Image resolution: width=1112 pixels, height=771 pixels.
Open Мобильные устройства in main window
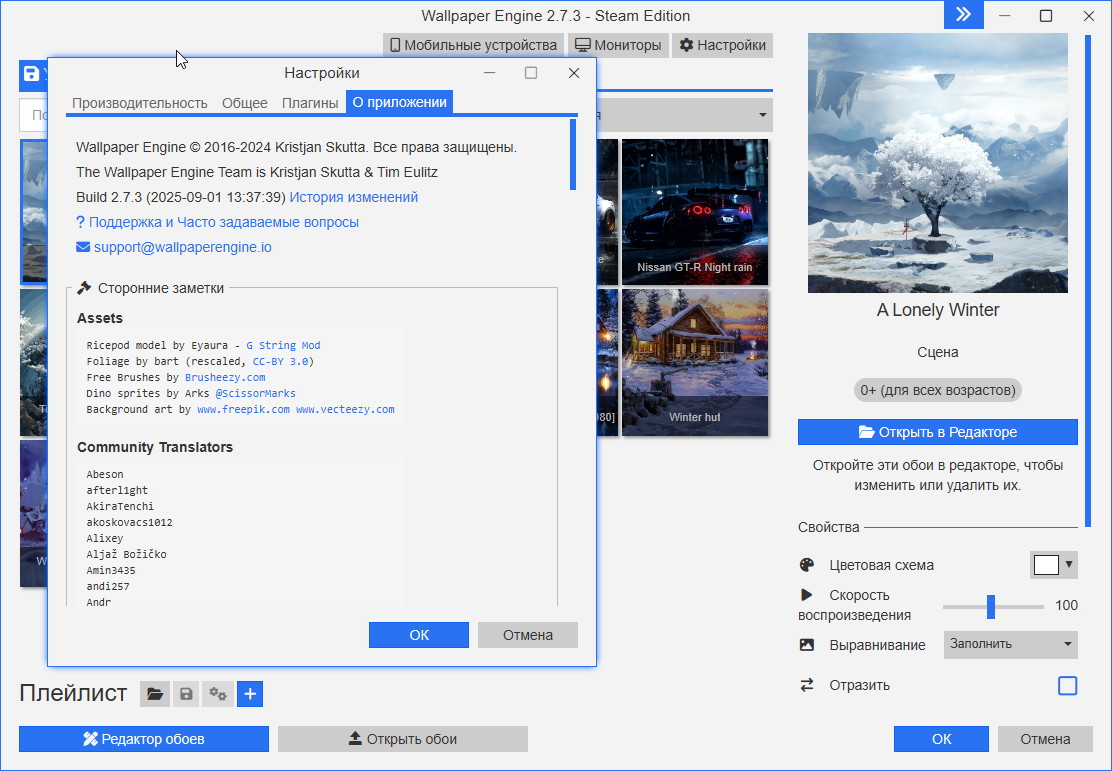pos(474,45)
